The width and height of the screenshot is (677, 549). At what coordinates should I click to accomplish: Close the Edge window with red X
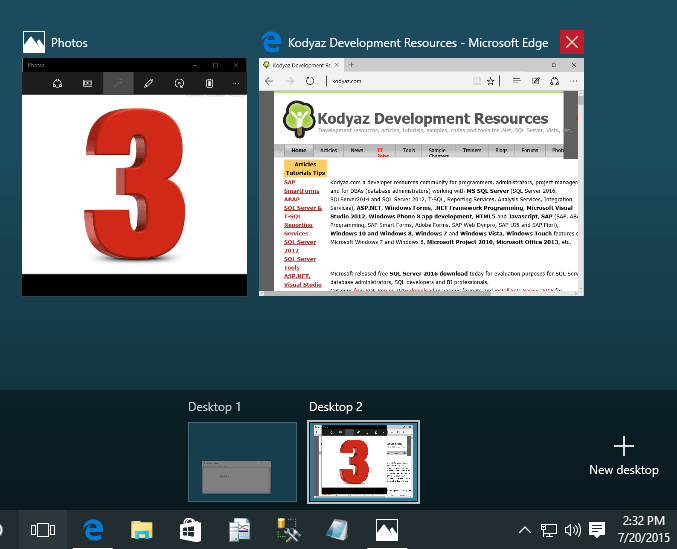tap(572, 42)
